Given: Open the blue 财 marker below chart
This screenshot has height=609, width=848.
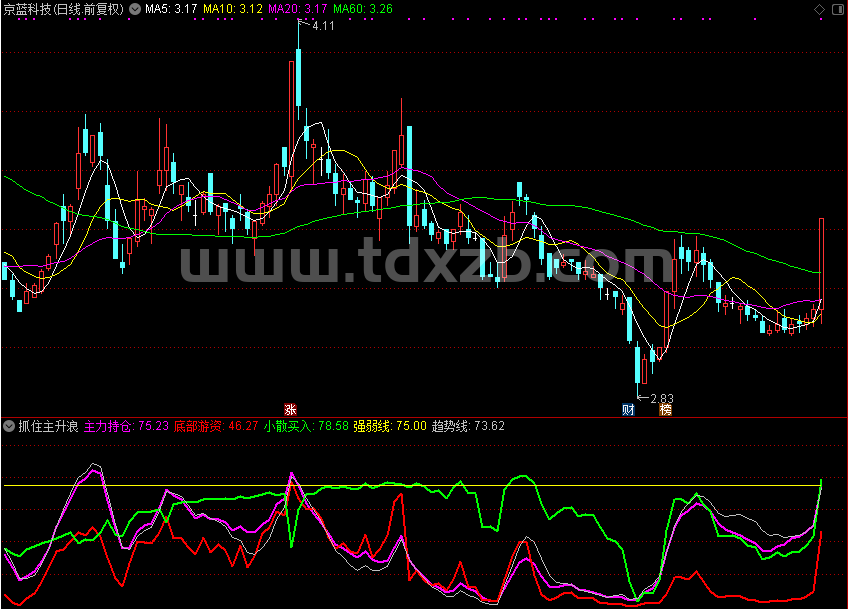Looking at the screenshot, I should click(x=628, y=409).
